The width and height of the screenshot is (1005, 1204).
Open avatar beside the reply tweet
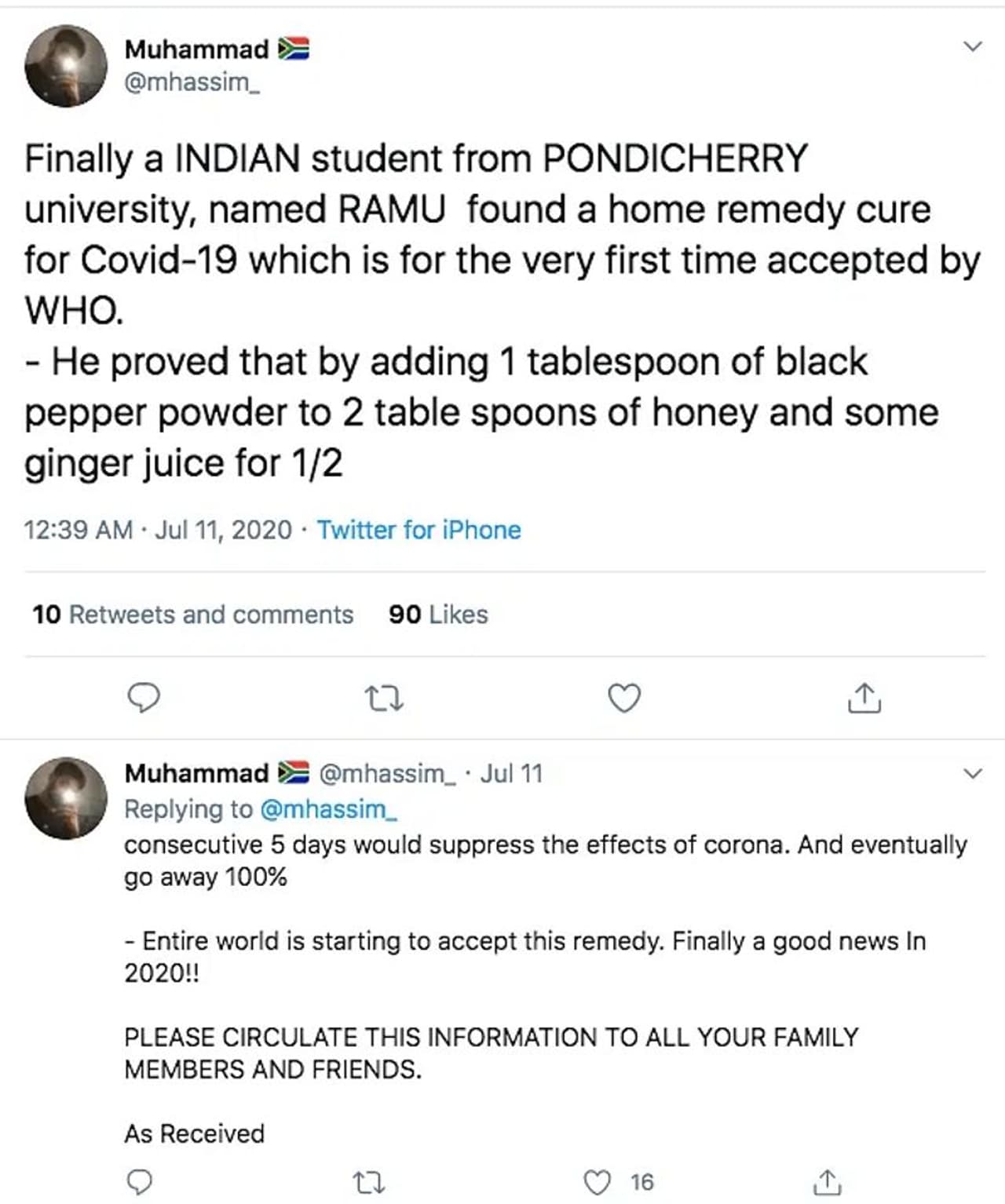coord(66,797)
